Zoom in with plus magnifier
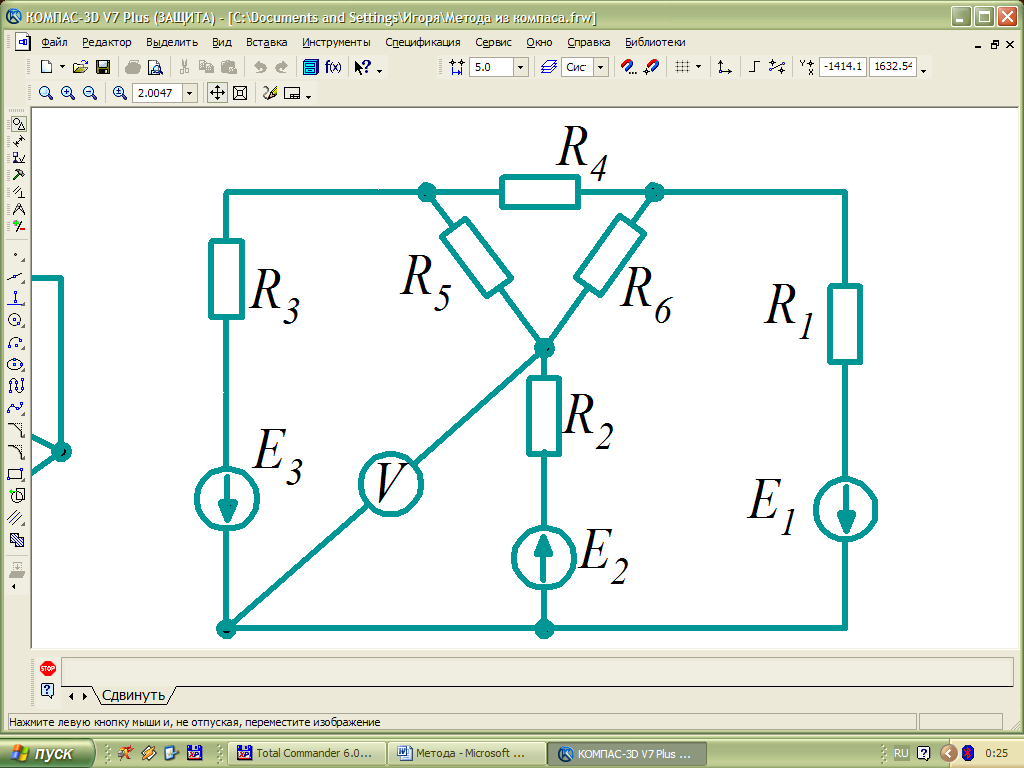The height and width of the screenshot is (768, 1024). [x=67, y=93]
